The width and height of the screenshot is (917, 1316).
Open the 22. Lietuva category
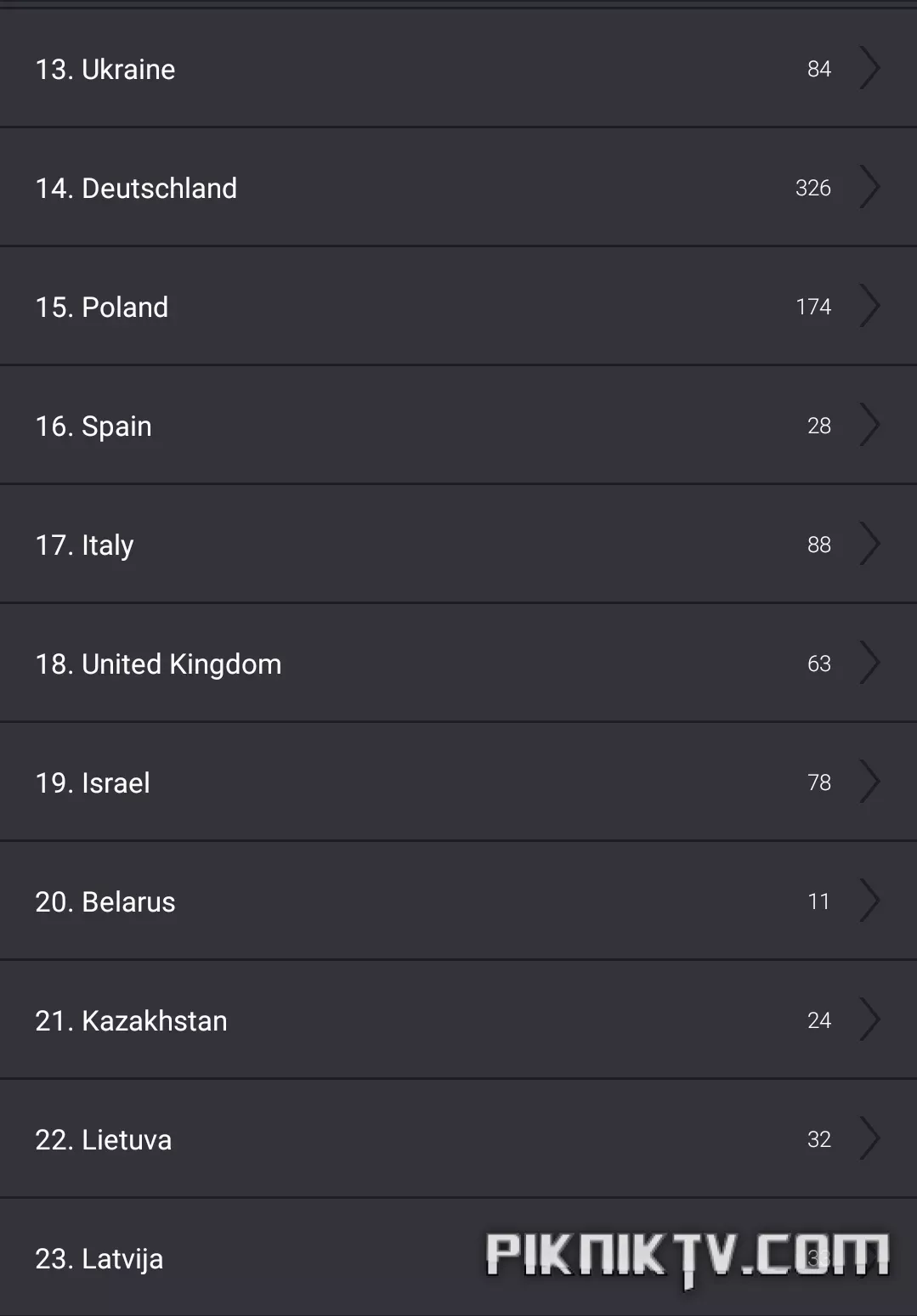click(x=458, y=1138)
